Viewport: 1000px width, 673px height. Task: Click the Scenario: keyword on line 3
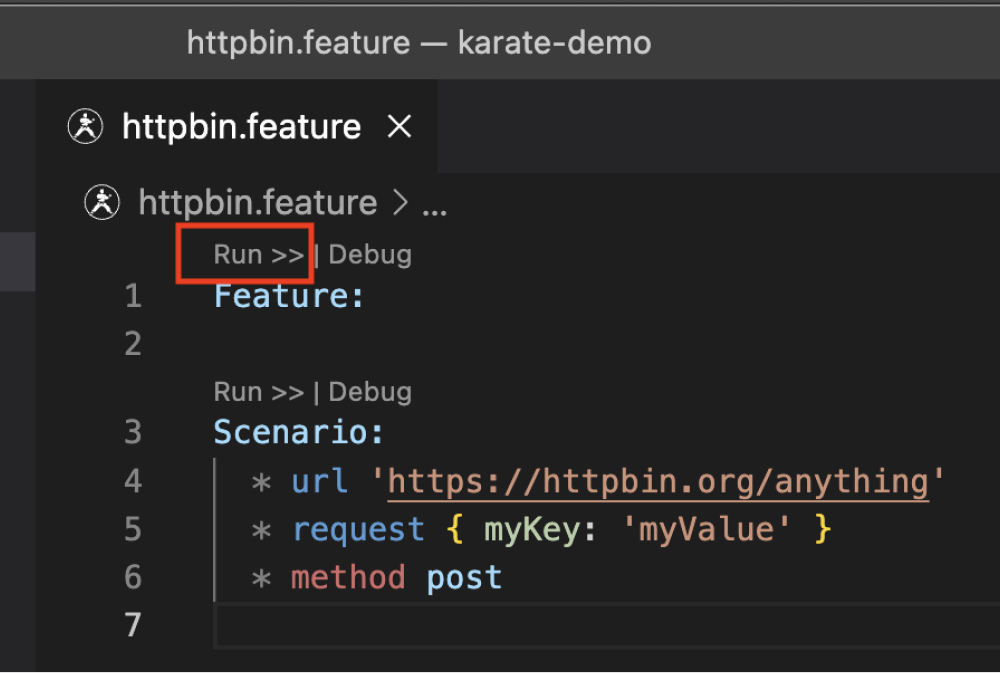tap(298, 433)
